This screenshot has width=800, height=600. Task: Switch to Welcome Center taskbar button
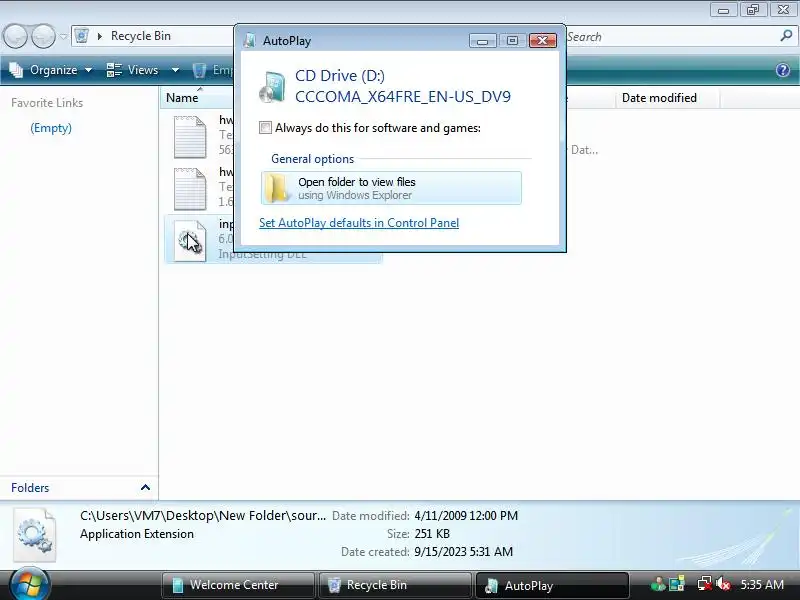pyautogui.click(x=238, y=585)
